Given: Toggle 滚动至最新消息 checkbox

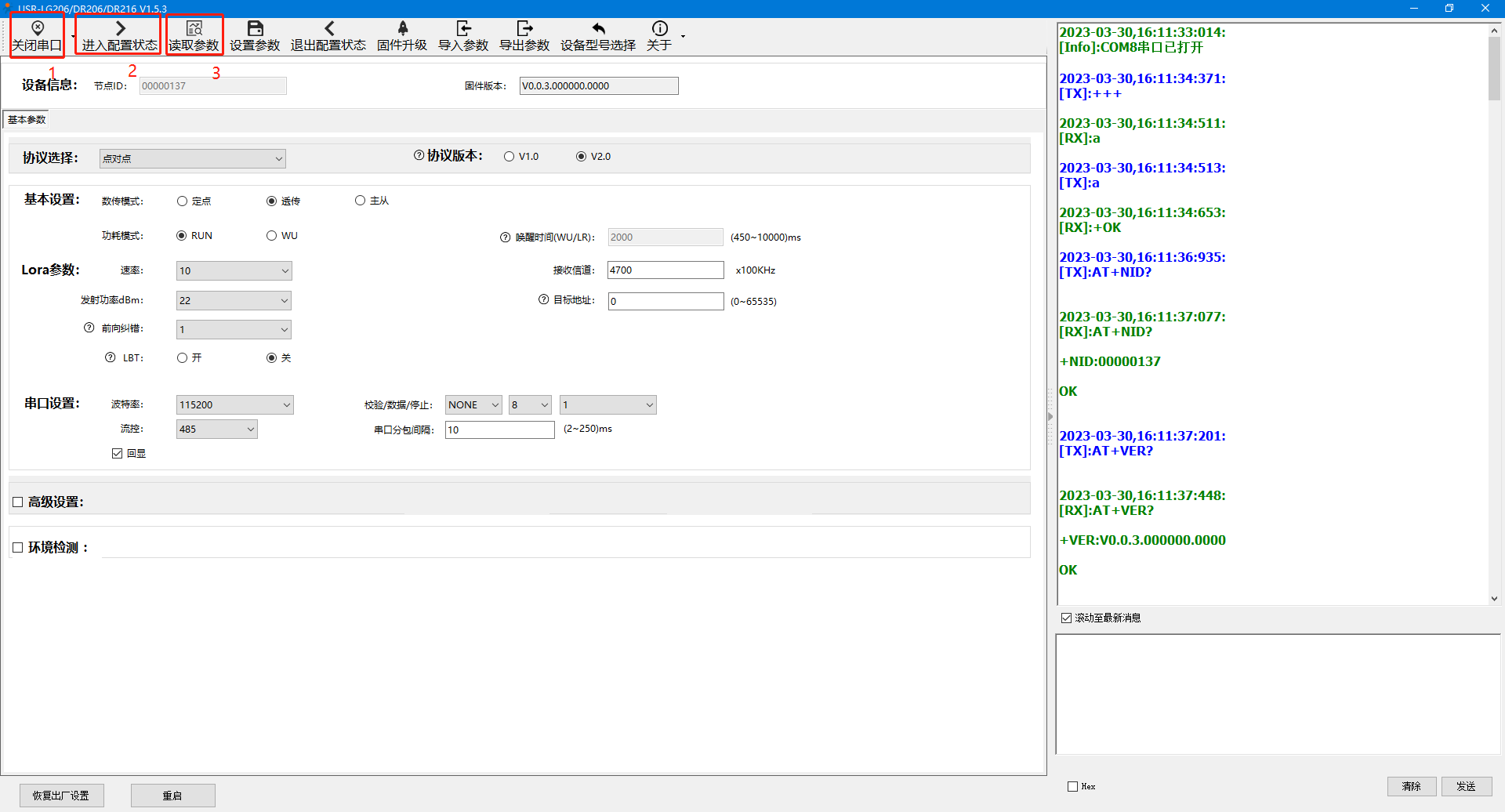Looking at the screenshot, I should coord(1066,618).
